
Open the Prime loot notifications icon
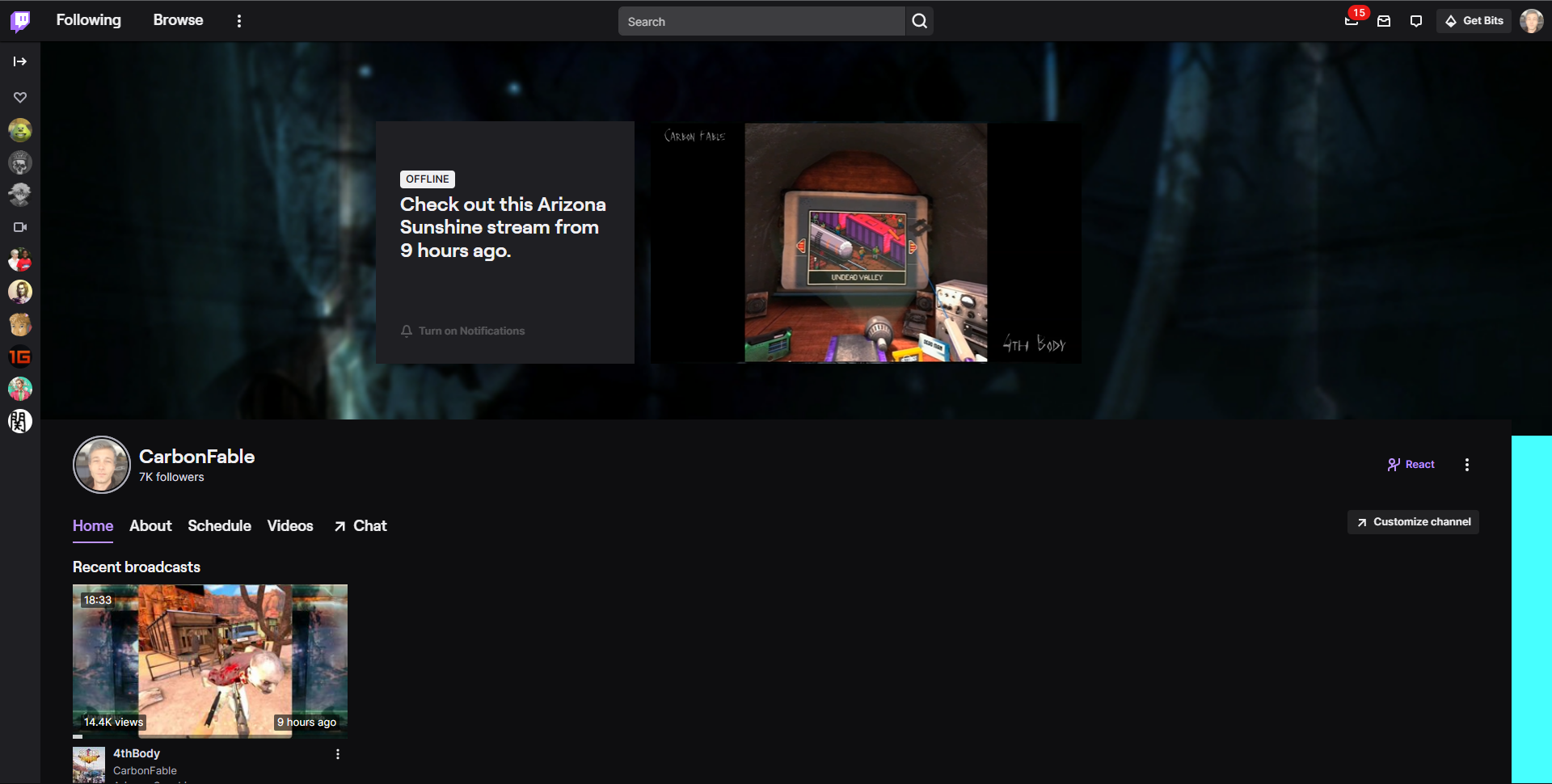point(1351,21)
